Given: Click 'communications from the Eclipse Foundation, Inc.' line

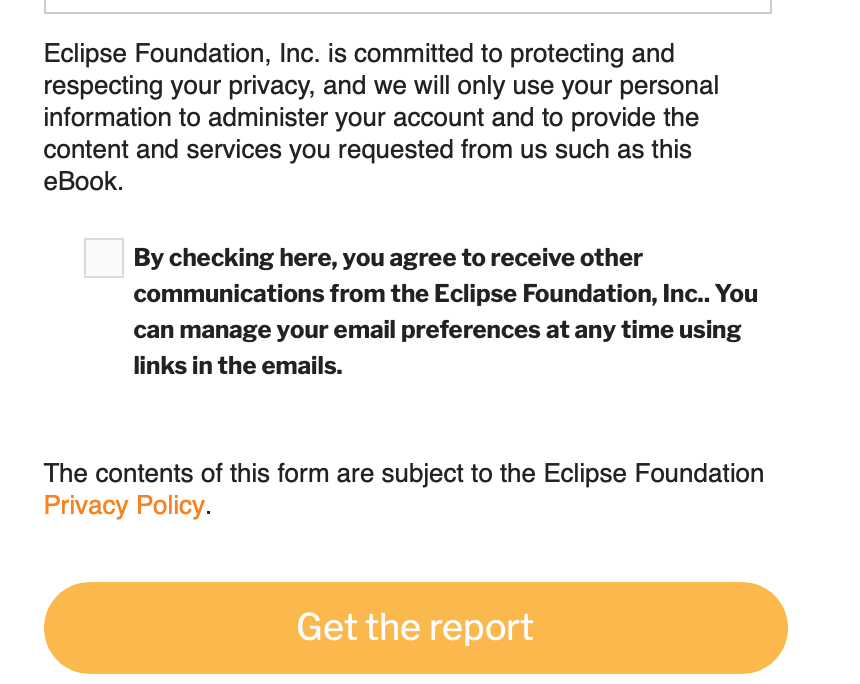Looking at the screenshot, I should (x=445, y=294).
